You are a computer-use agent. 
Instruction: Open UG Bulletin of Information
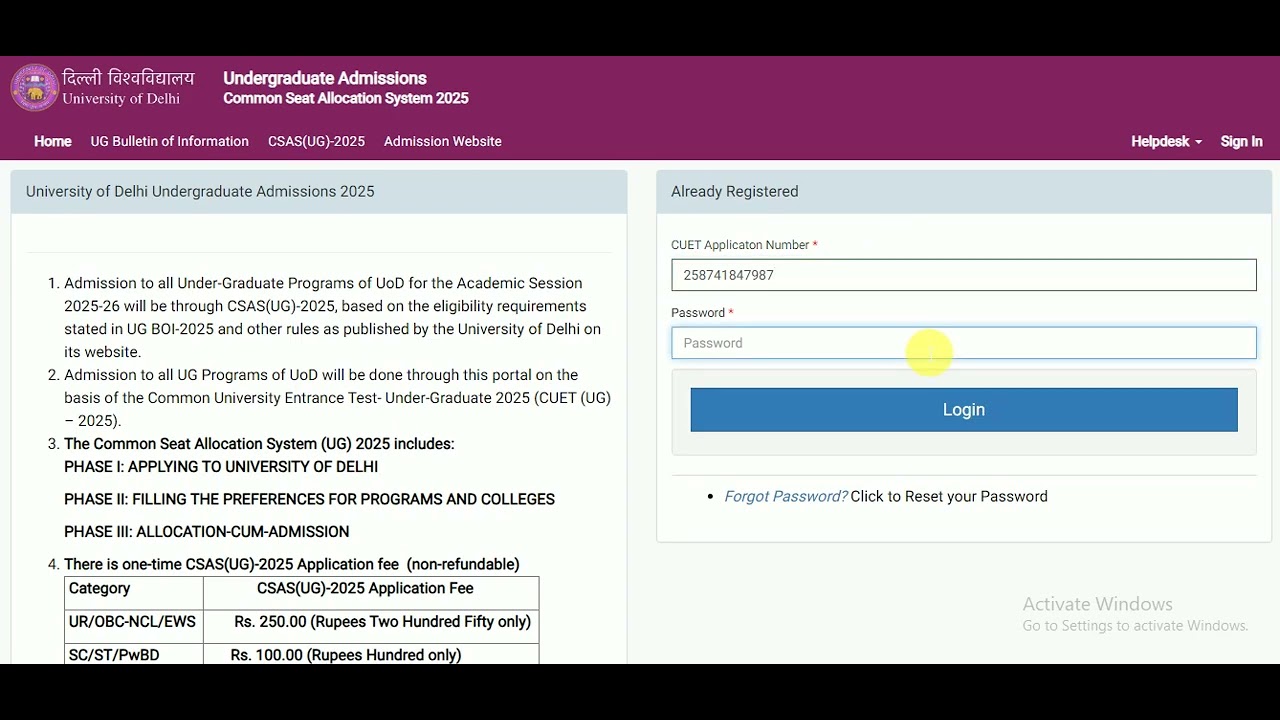click(170, 142)
